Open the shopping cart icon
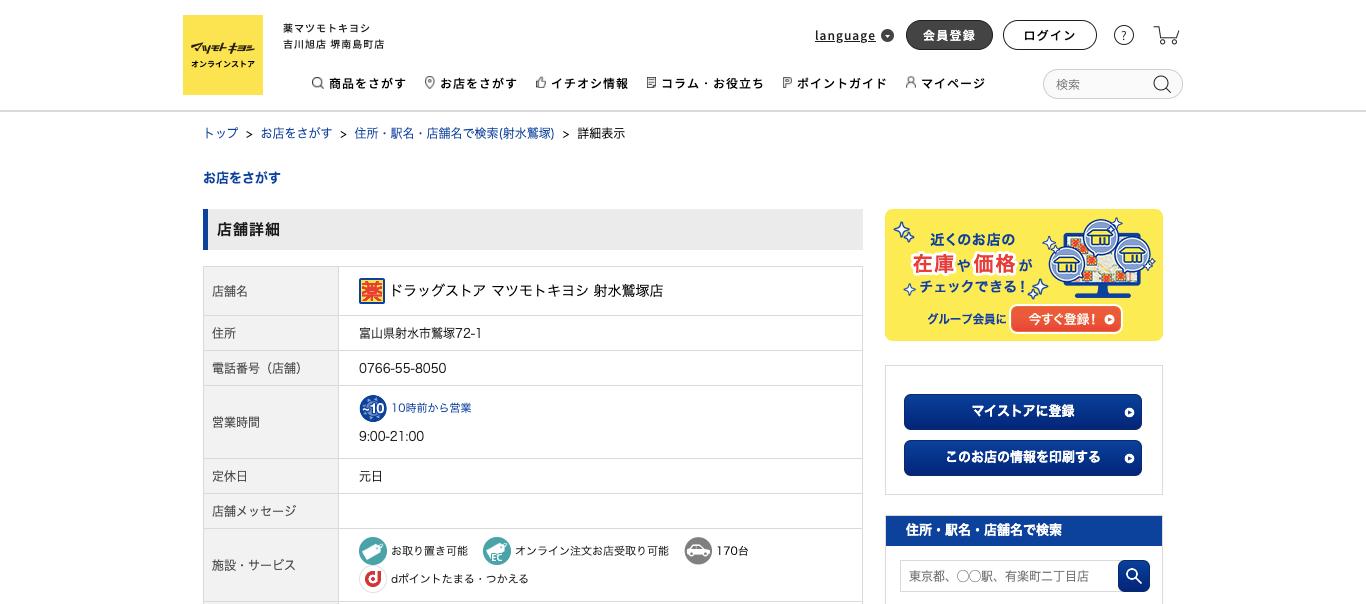This screenshot has height=604, width=1366. tap(1166, 35)
